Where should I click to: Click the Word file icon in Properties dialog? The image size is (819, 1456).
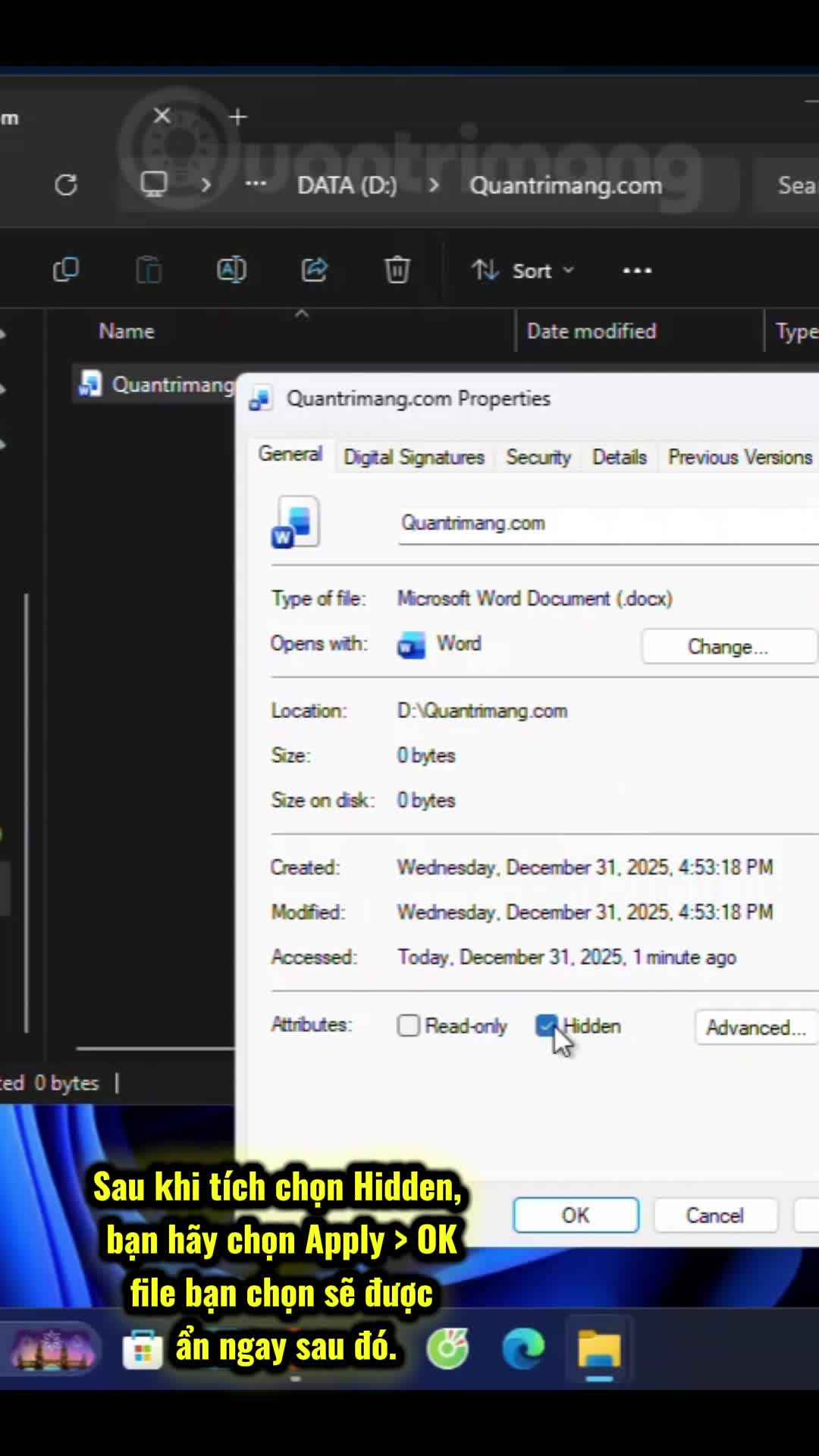(x=296, y=522)
